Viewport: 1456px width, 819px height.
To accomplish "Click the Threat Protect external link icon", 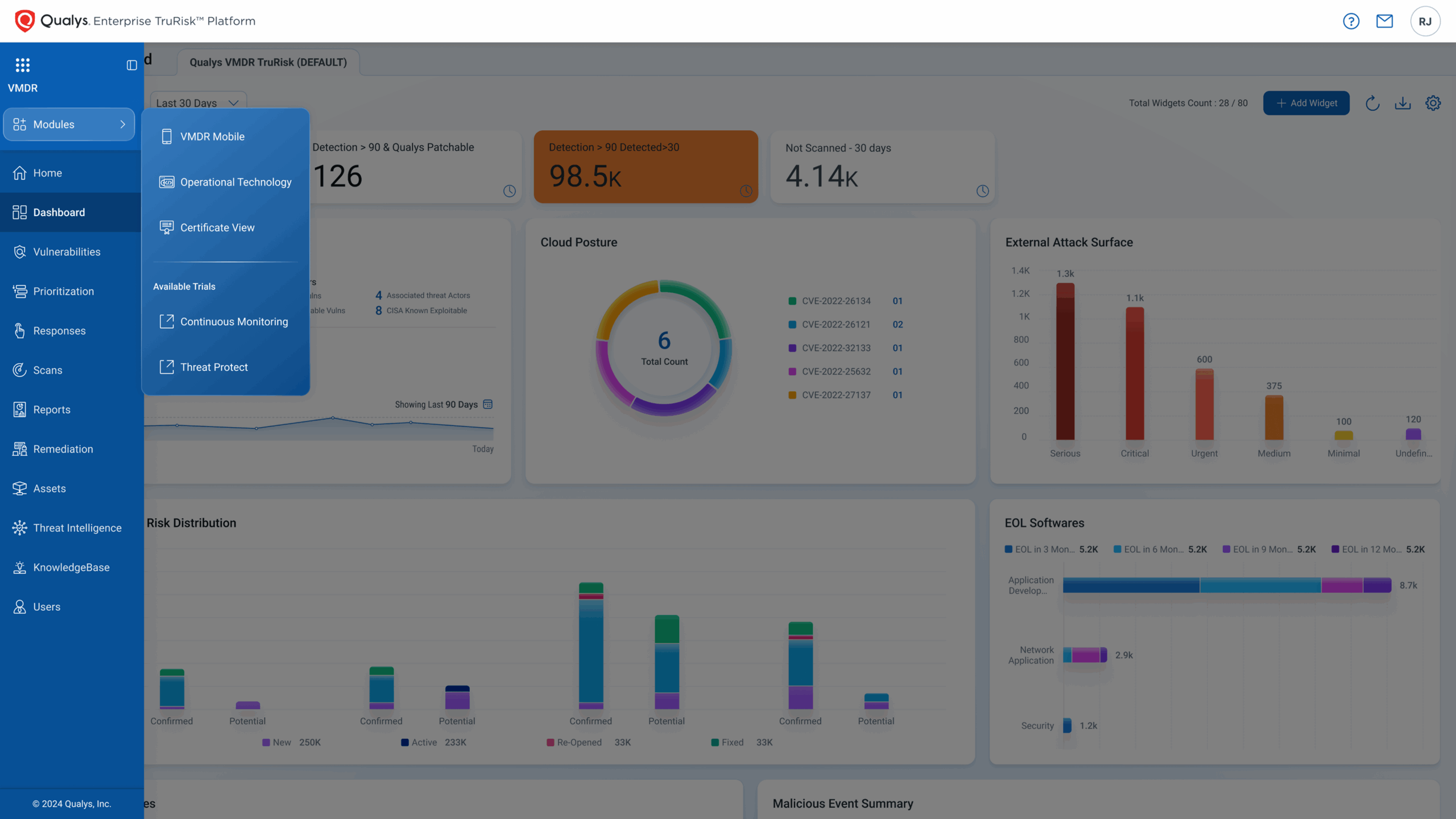I will (x=167, y=367).
